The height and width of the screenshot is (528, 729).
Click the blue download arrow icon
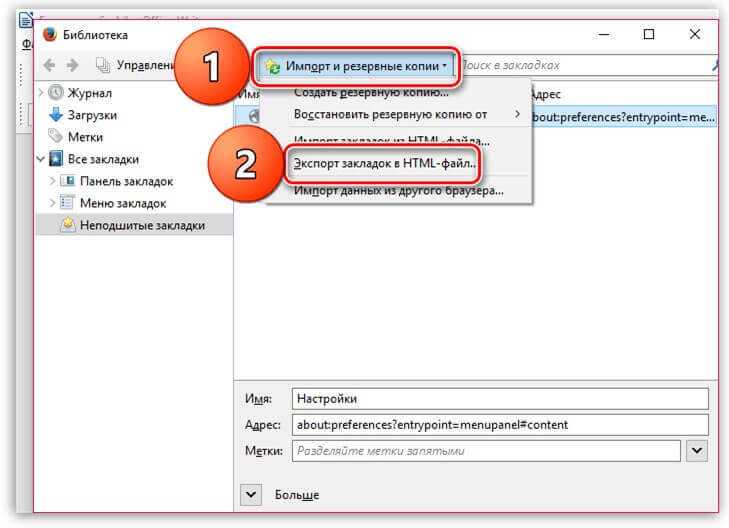click(56, 114)
